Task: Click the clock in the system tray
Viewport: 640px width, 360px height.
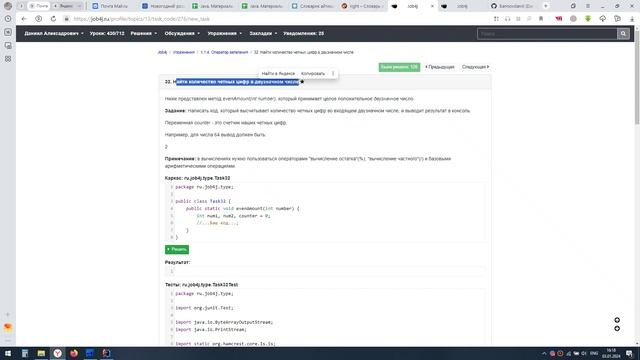Action: (x=611, y=353)
